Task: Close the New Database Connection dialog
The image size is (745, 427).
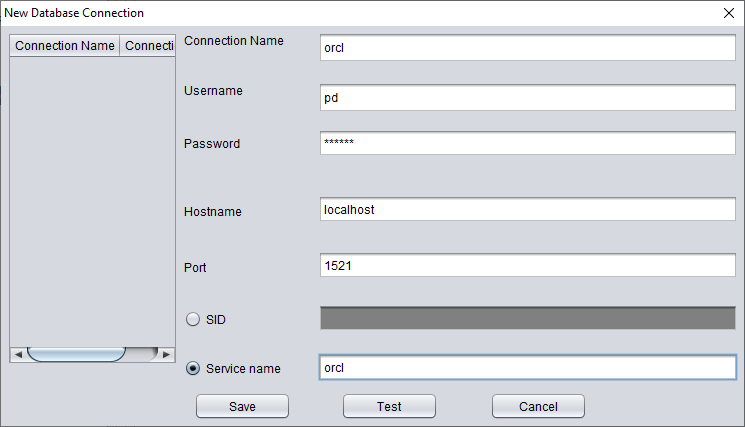Action: click(729, 13)
